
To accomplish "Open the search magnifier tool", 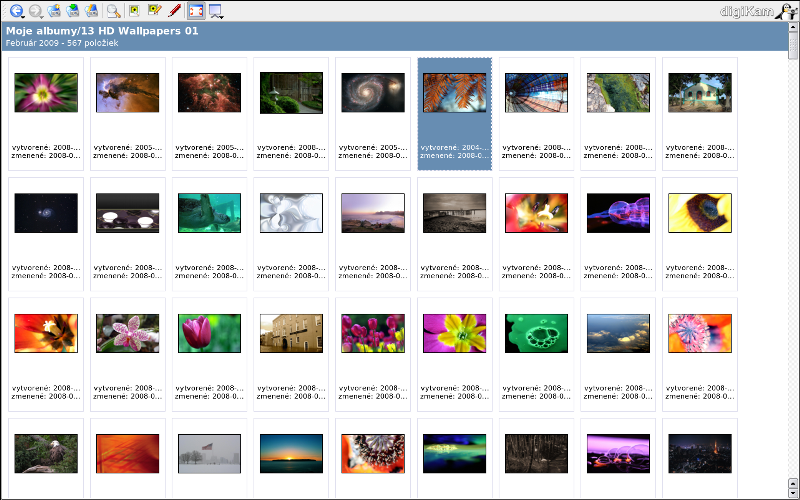I will tap(114, 11).
